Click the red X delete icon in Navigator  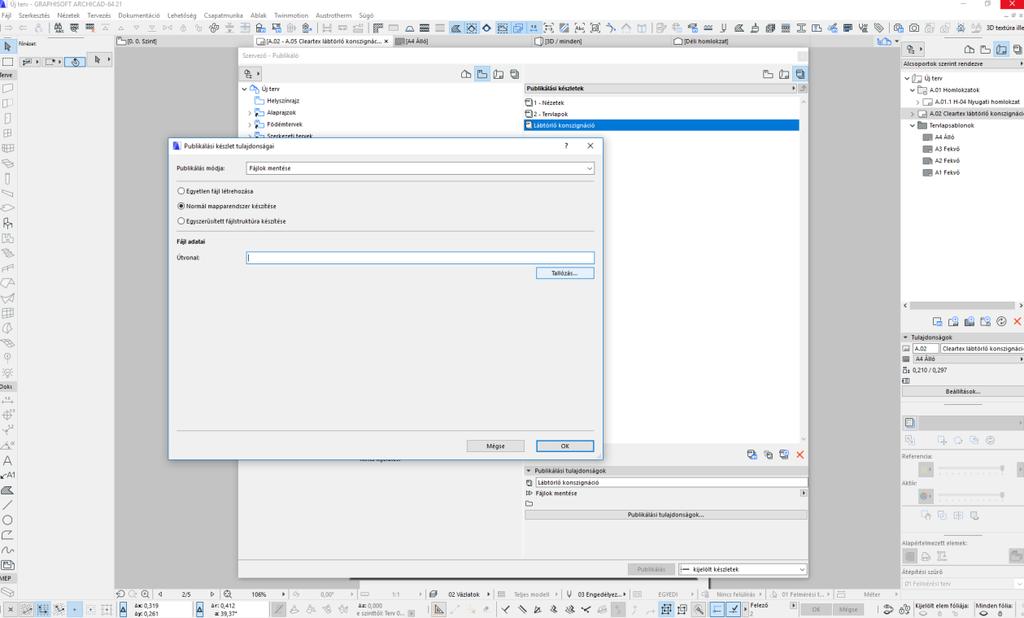tap(1017, 321)
